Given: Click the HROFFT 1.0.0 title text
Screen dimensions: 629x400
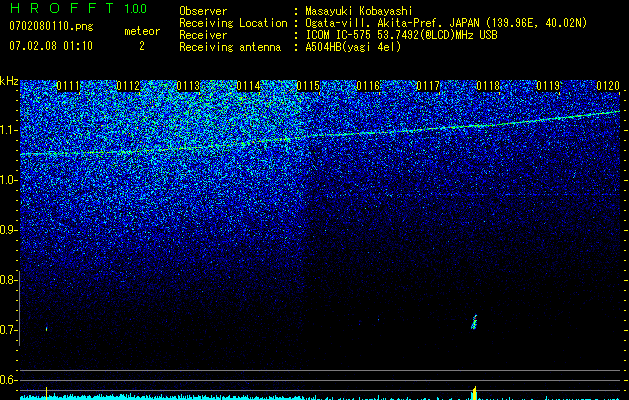Looking at the screenshot, I should 78,8.
